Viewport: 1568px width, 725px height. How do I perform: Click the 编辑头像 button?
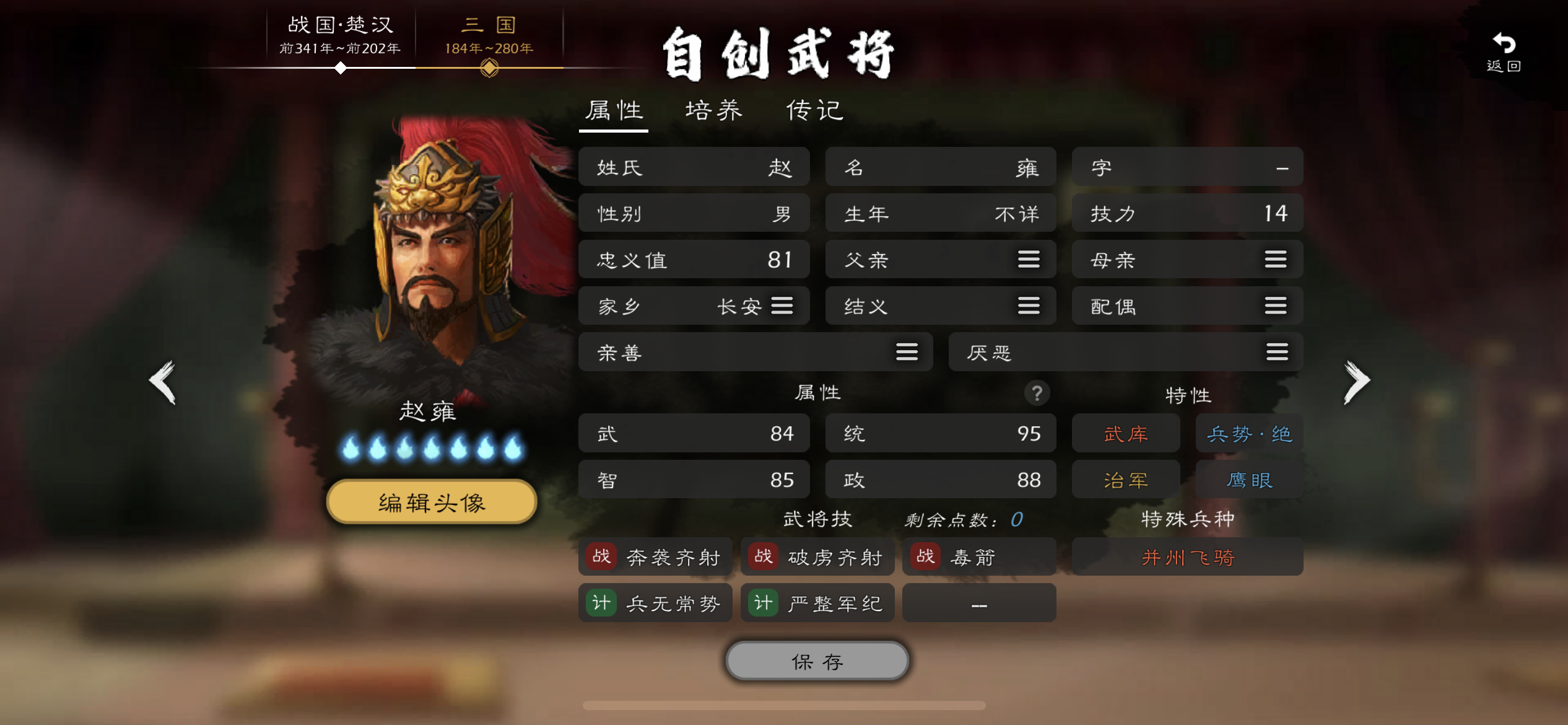click(x=432, y=502)
